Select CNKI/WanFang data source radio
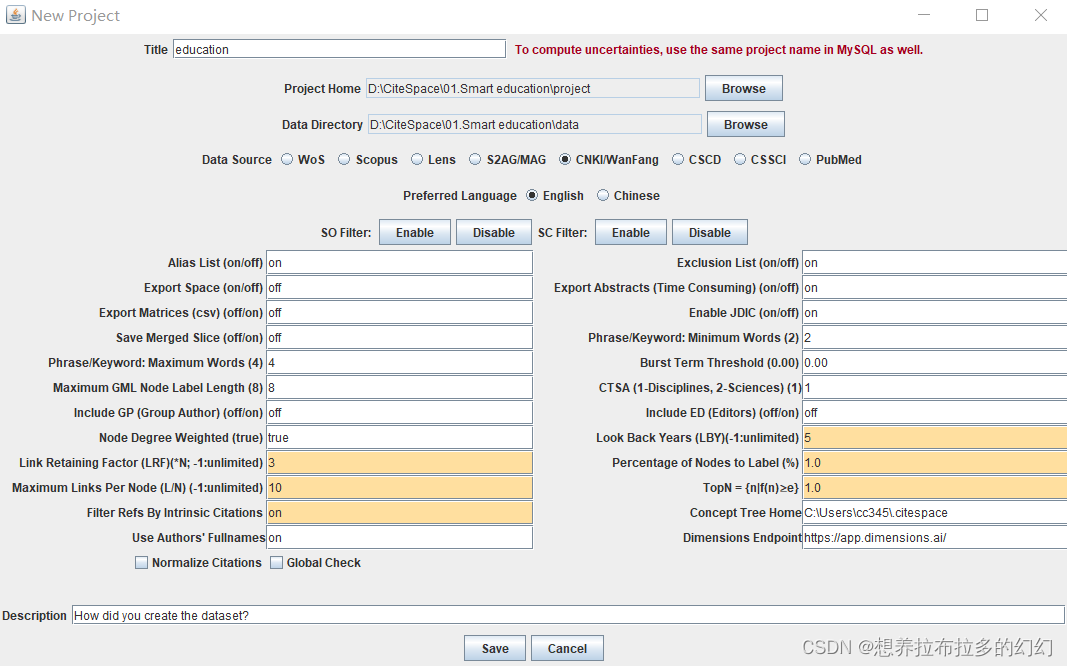This screenshot has width=1067, height=666. click(565, 159)
